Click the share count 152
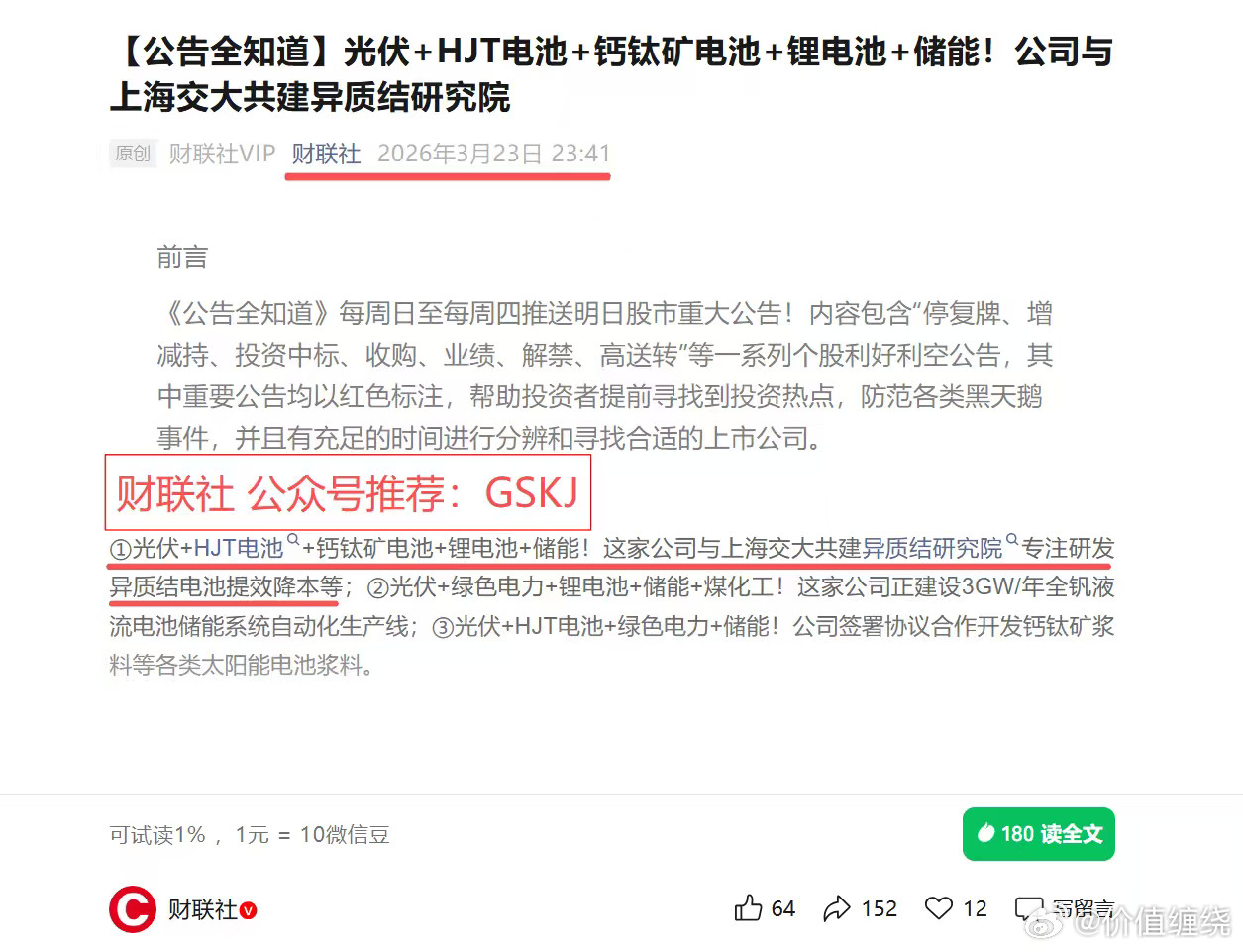This screenshot has width=1243, height=952. (x=880, y=908)
